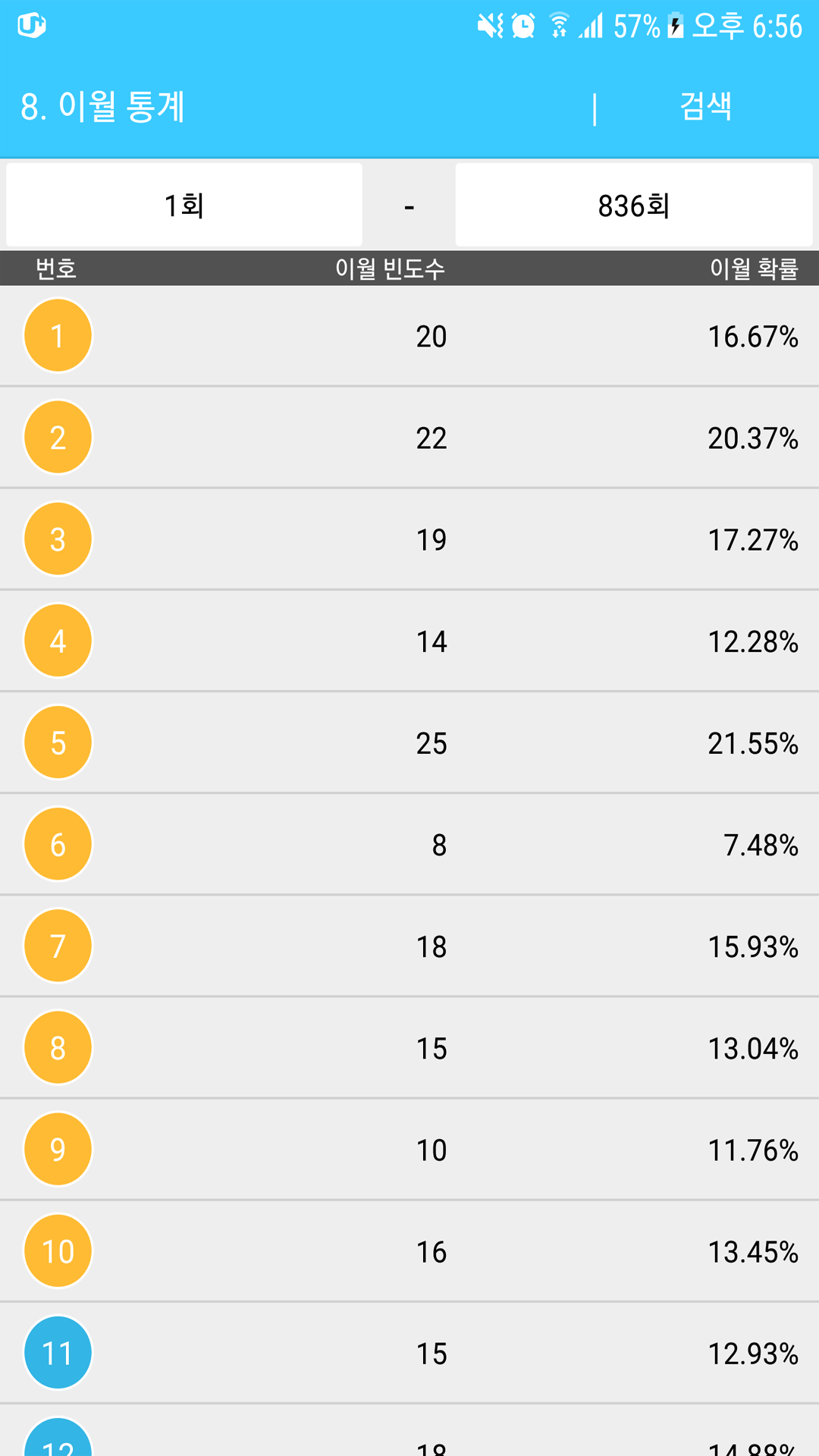Sort by the 이월 확률 column header
The image size is (819, 1456).
coord(754,268)
